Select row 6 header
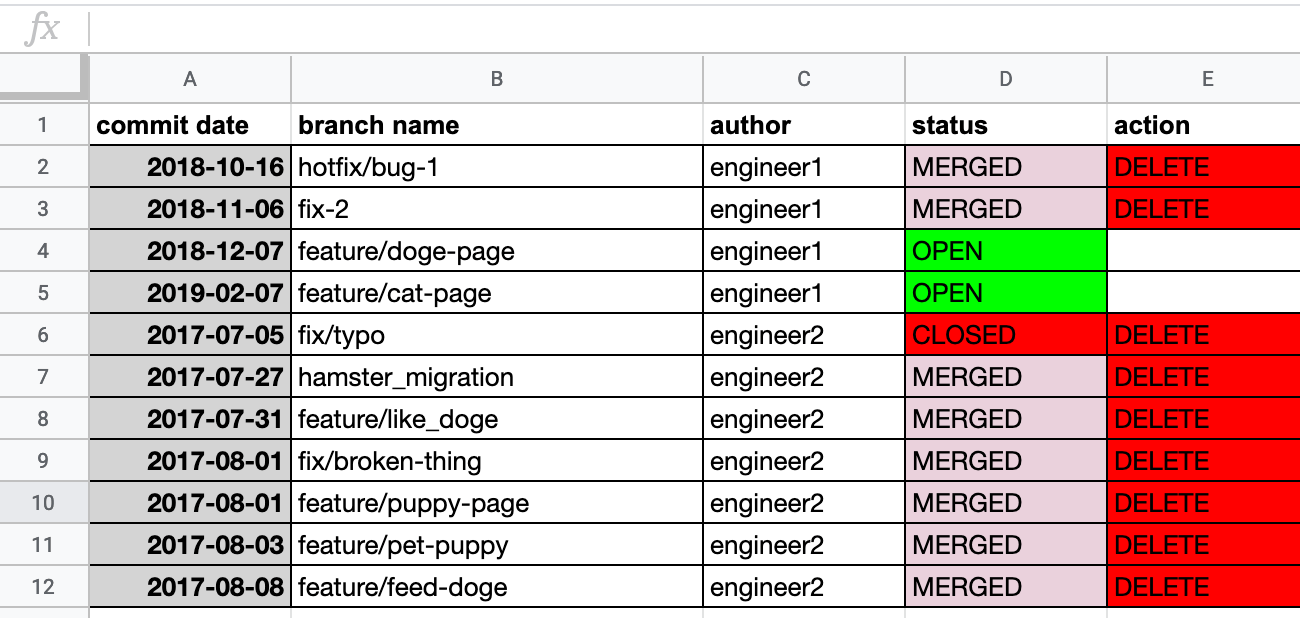 pyautogui.click(x=44, y=335)
